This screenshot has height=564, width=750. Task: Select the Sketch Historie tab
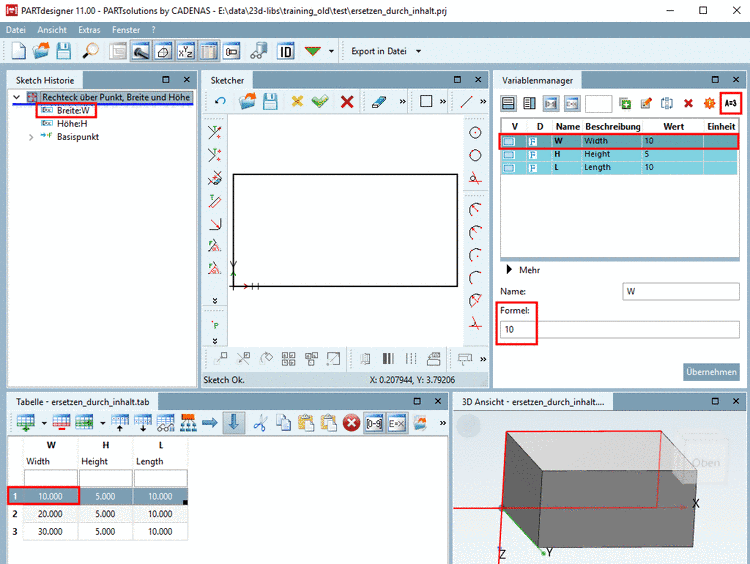coord(45,80)
